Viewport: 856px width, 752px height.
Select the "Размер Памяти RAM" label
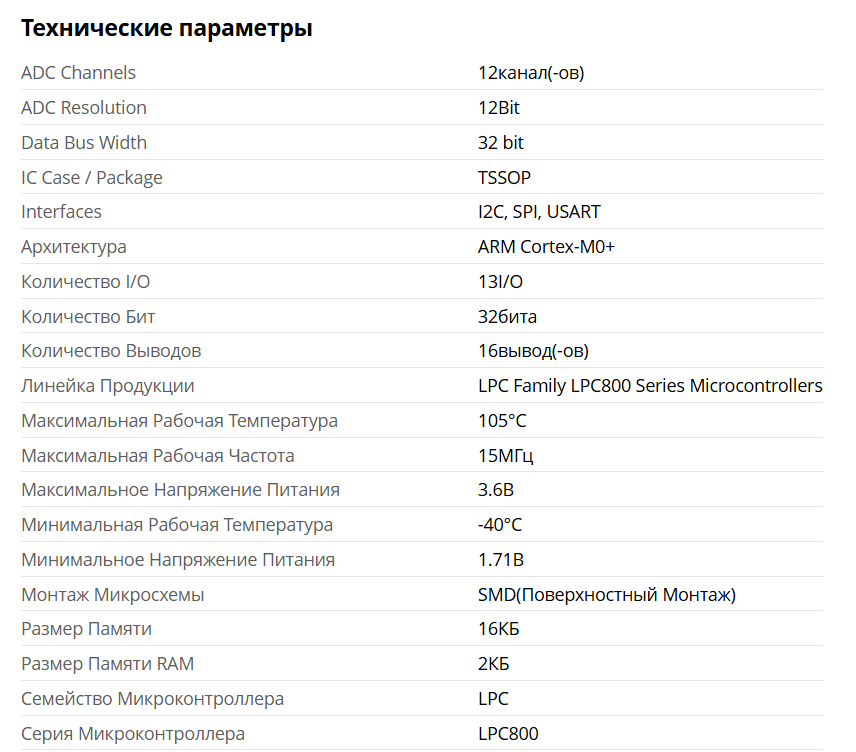(107, 664)
